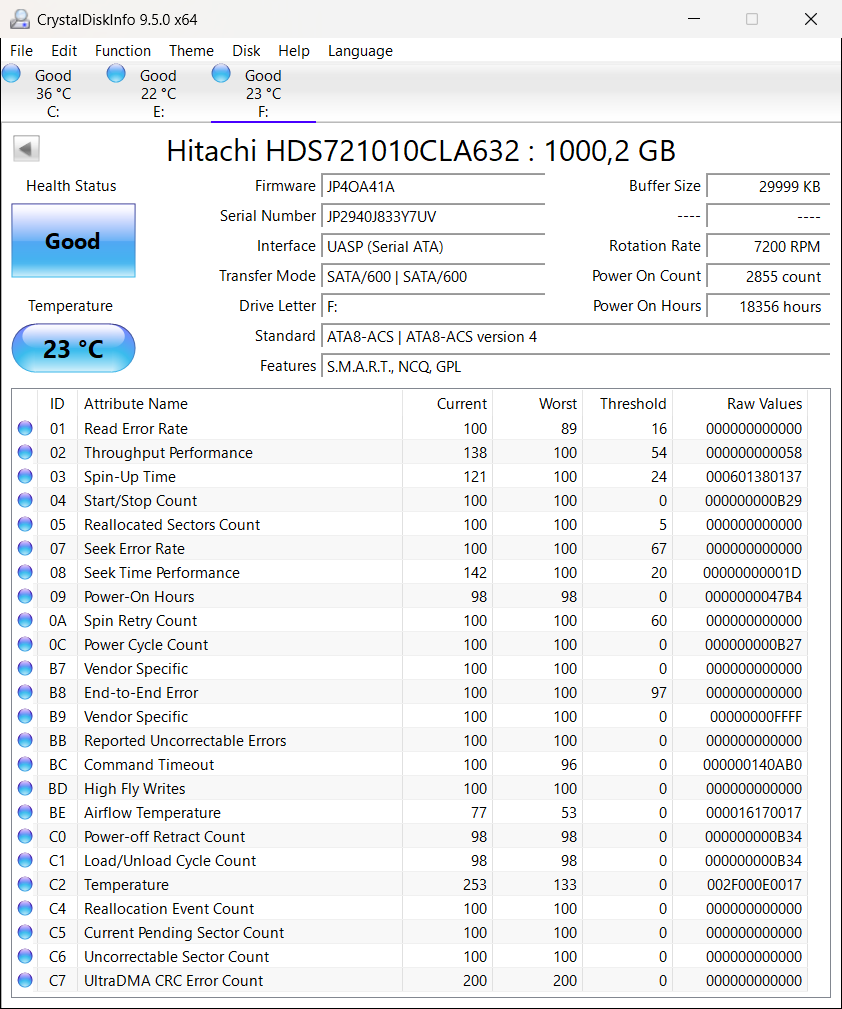Click the blue health dot above drive C:
The image size is (842, 1009).
click(11, 72)
